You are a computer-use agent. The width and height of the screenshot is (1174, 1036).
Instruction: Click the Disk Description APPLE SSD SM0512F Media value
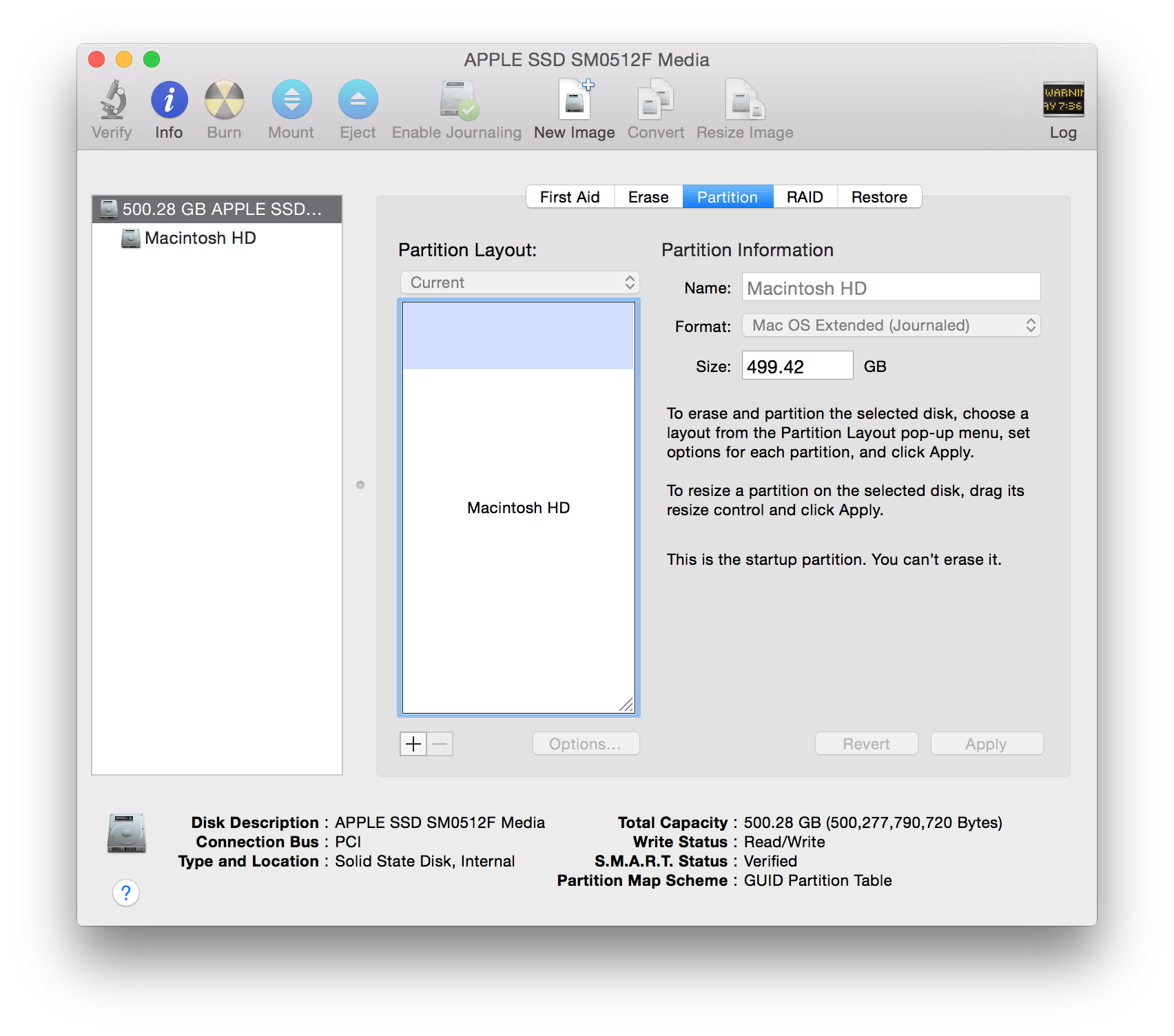[x=440, y=822]
